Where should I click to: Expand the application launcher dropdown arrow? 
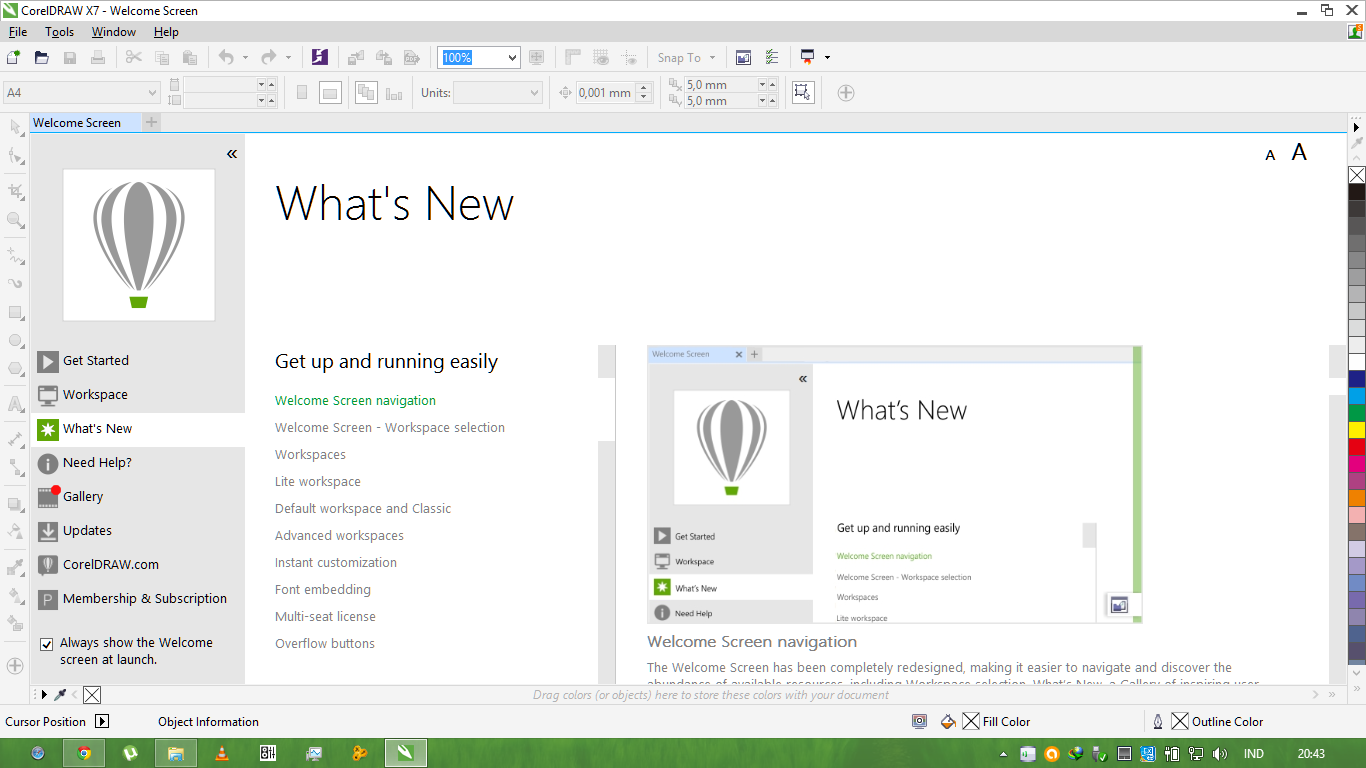tap(828, 58)
